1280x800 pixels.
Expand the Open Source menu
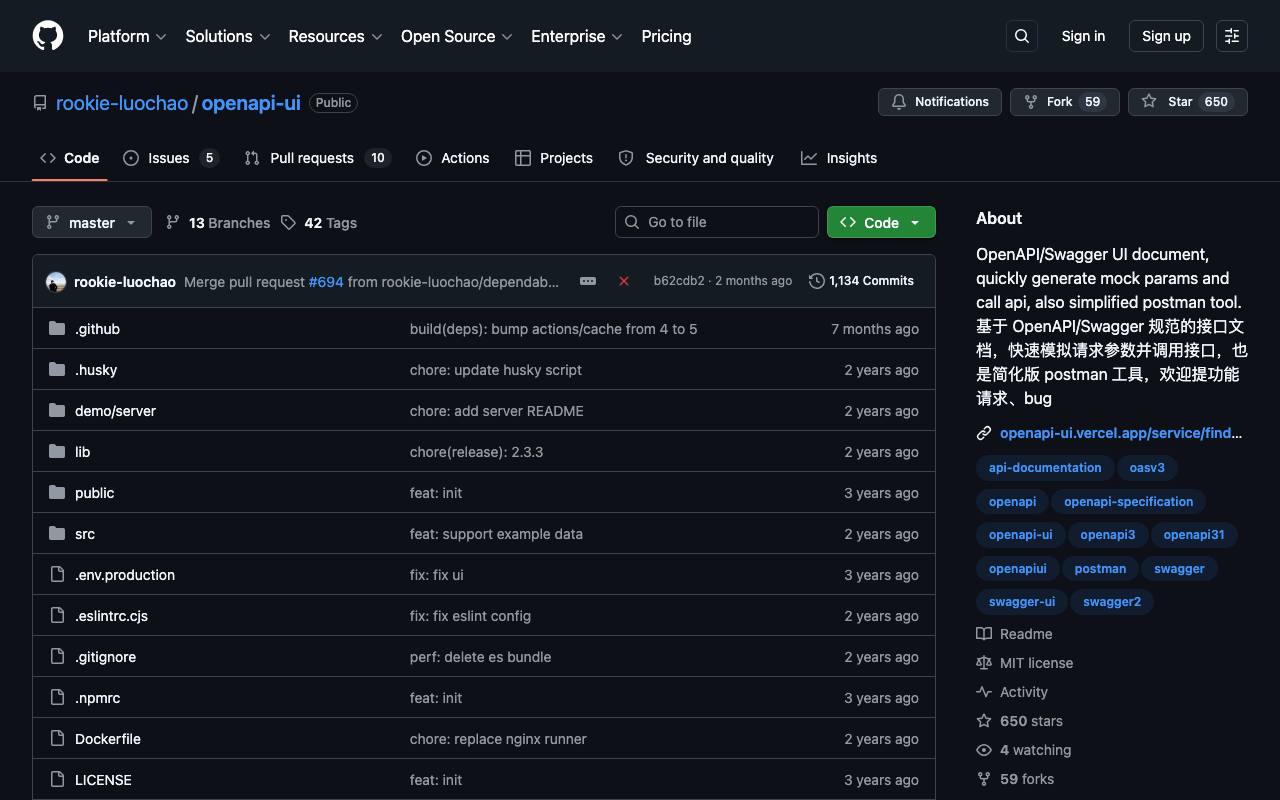(x=457, y=36)
